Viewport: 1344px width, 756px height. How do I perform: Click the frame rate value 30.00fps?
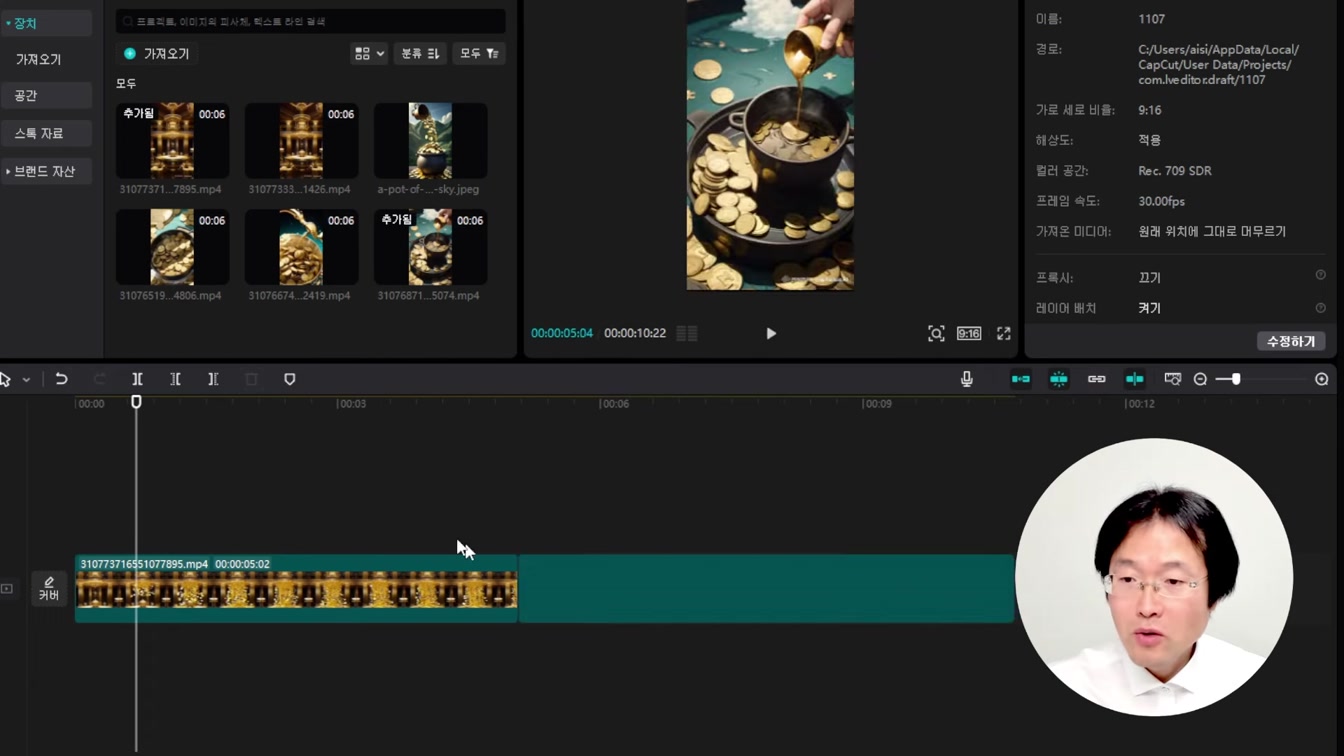pos(1161,201)
